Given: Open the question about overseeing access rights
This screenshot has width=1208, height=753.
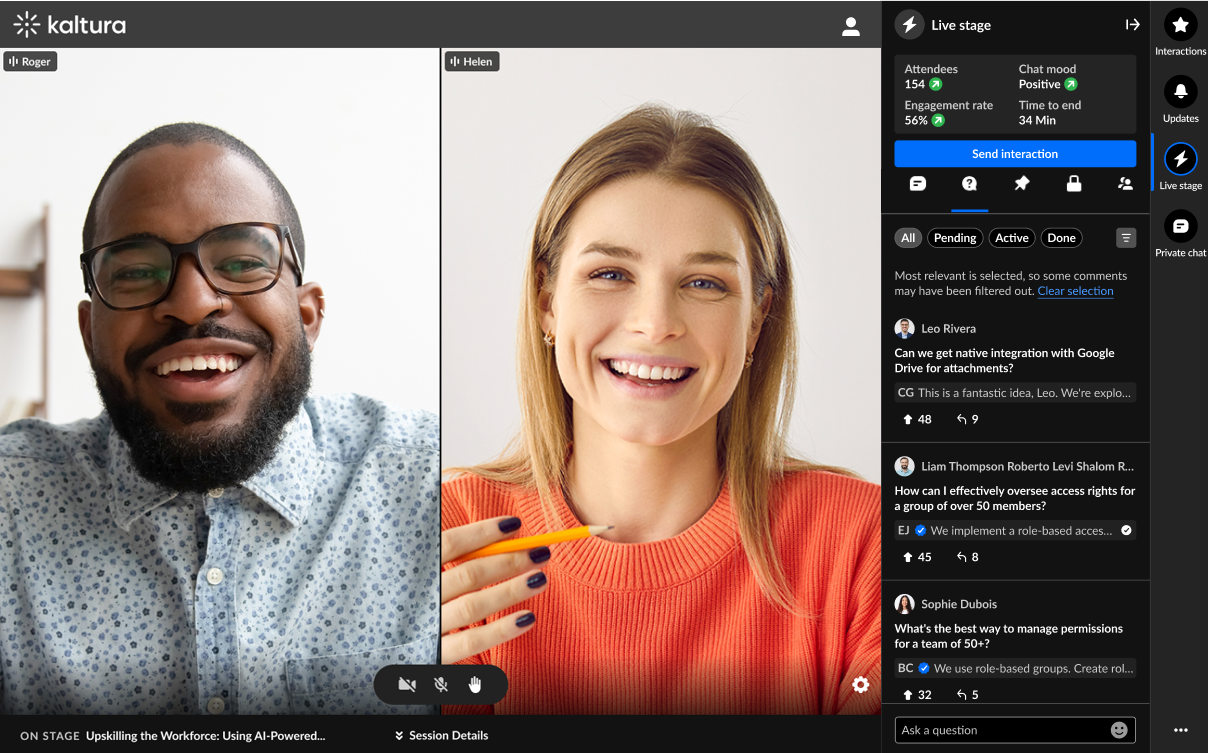Looking at the screenshot, I should (1015, 498).
